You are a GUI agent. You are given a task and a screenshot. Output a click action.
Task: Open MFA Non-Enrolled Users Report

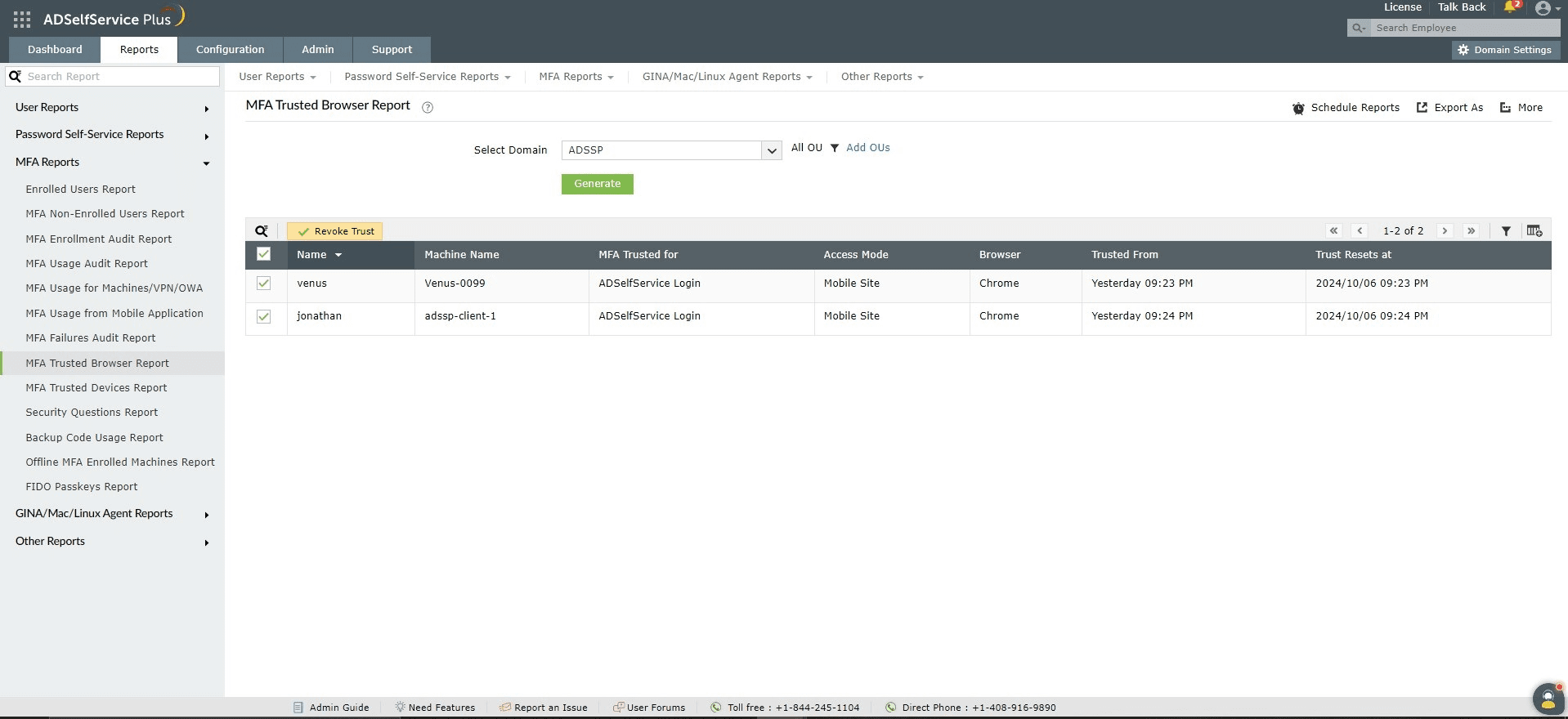(105, 214)
